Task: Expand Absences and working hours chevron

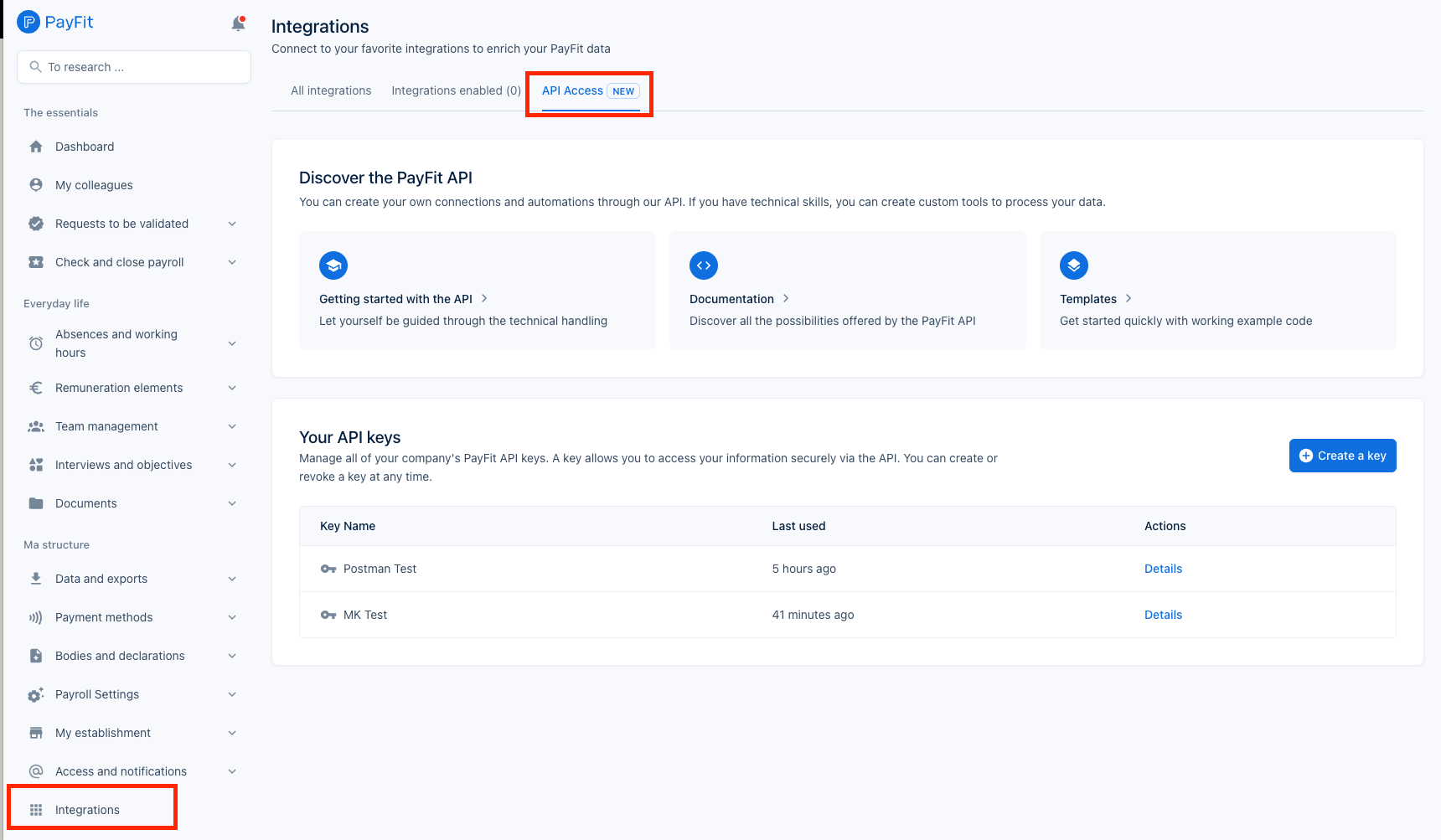Action: (x=232, y=343)
